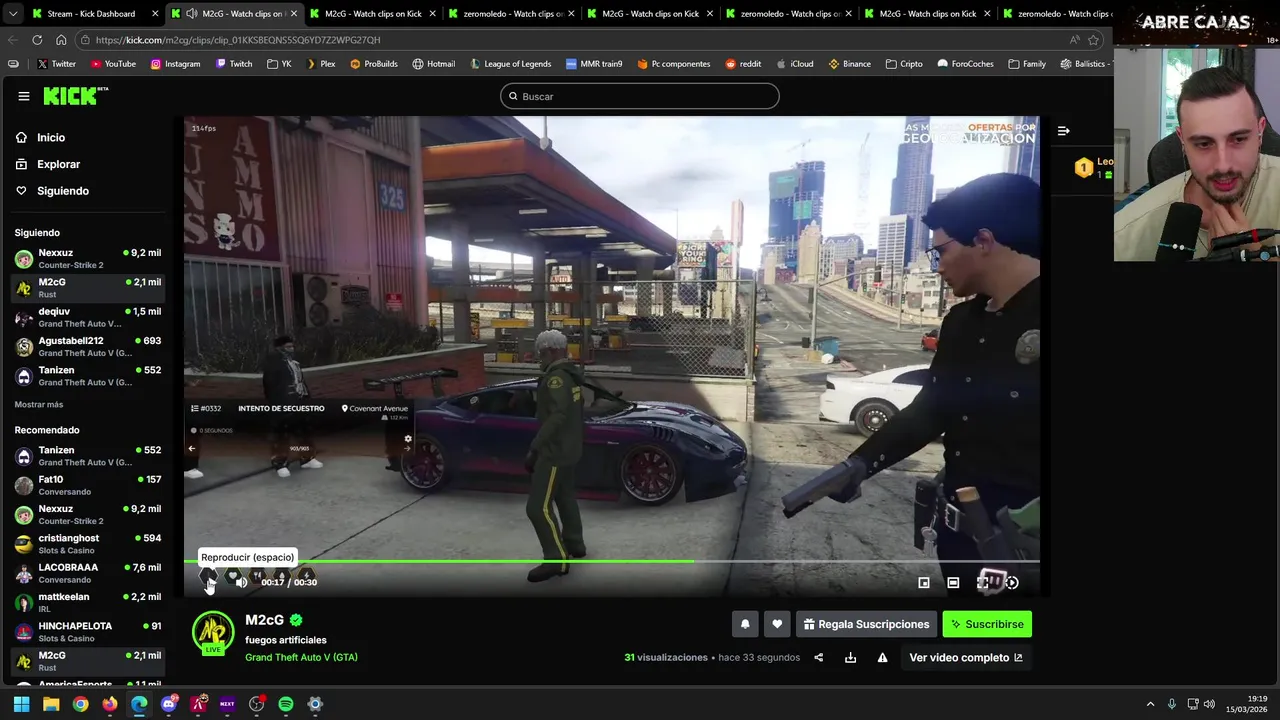Click the browser home button
This screenshot has width=1280, height=720.
(x=61, y=40)
